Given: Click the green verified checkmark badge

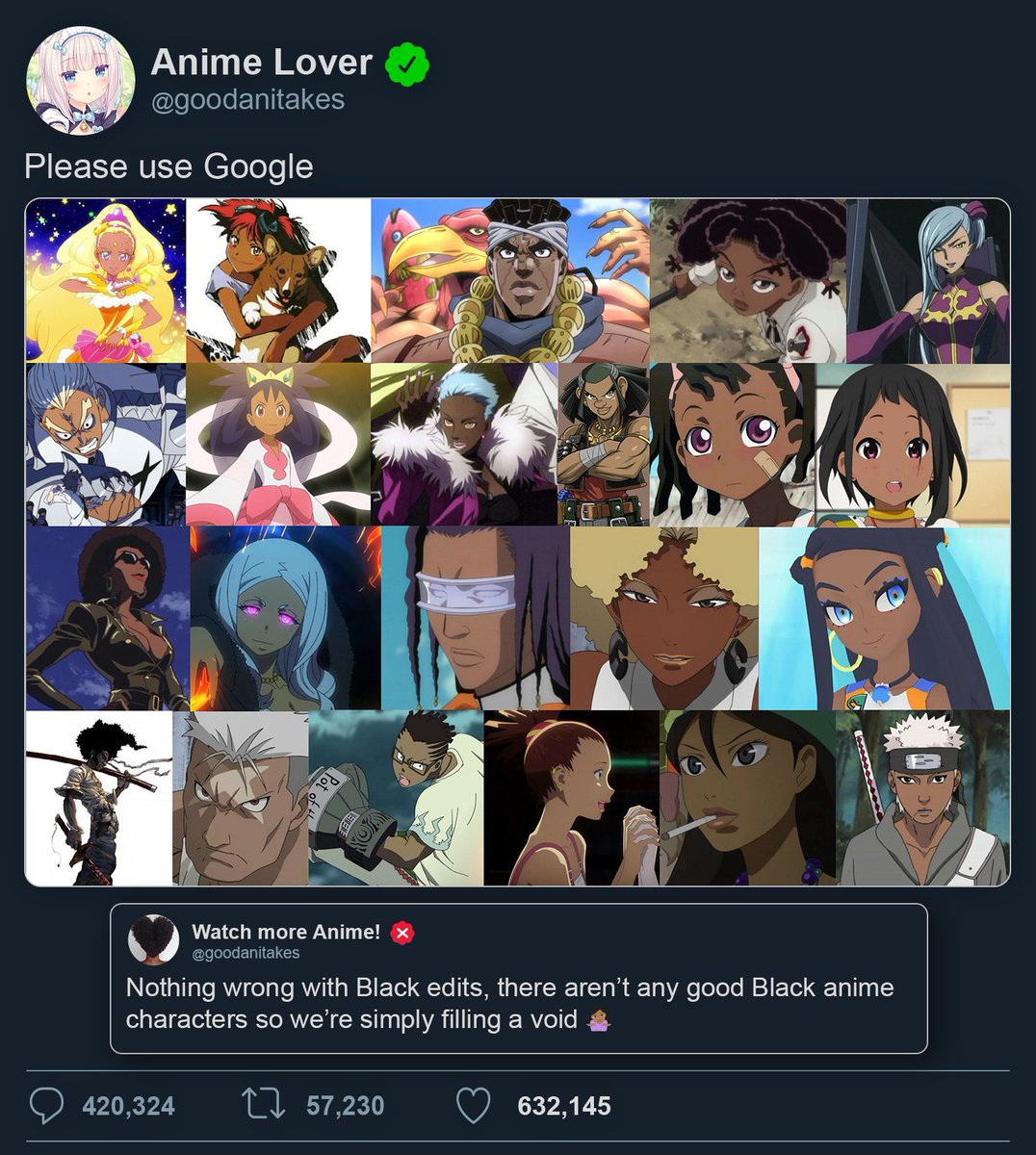Looking at the screenshot, I should click(407, 64).
